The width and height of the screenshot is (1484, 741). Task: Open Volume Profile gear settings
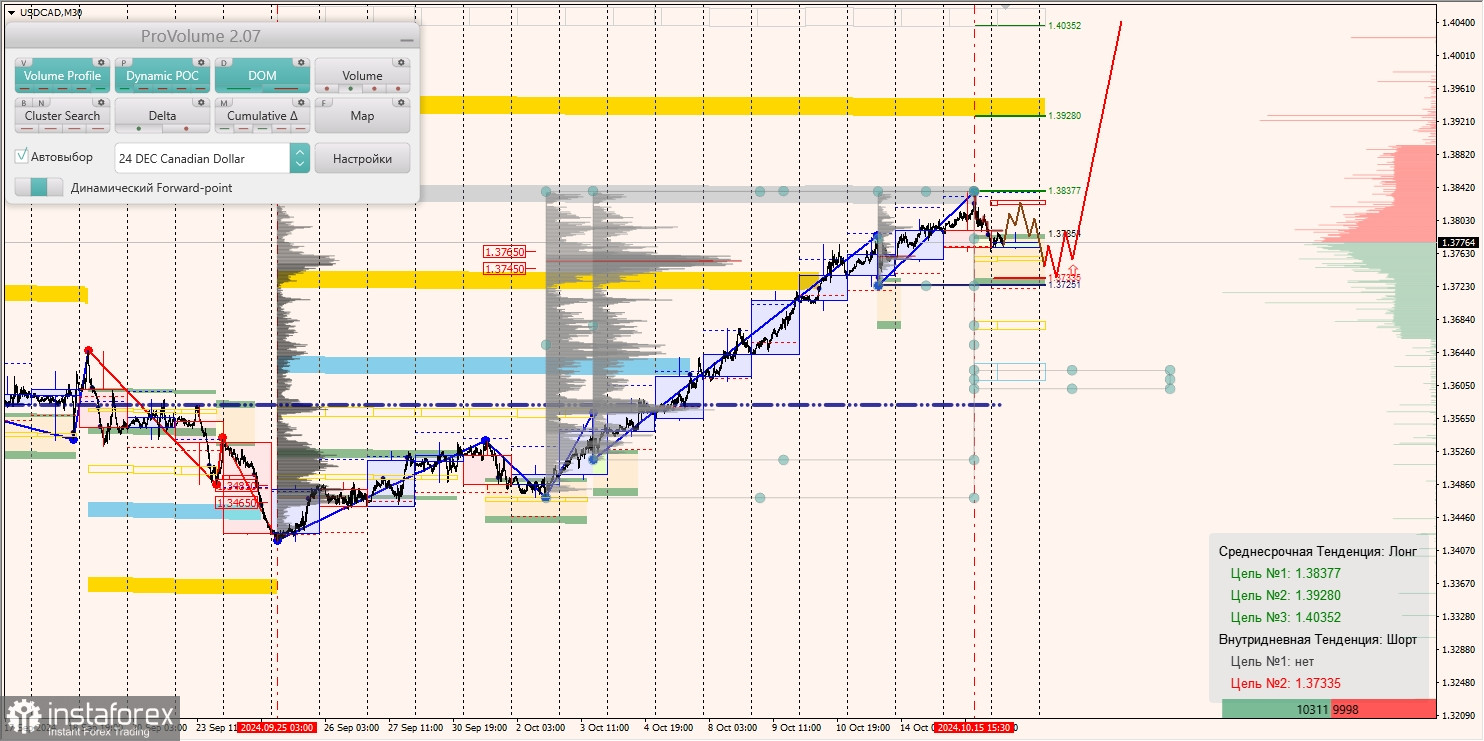[101, 62]
